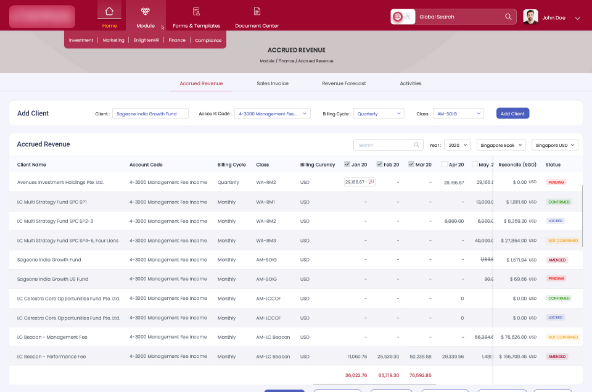Open the Module icon in the navbar
Viewport: 592px width, 392px height.
[x=145, y=11]
